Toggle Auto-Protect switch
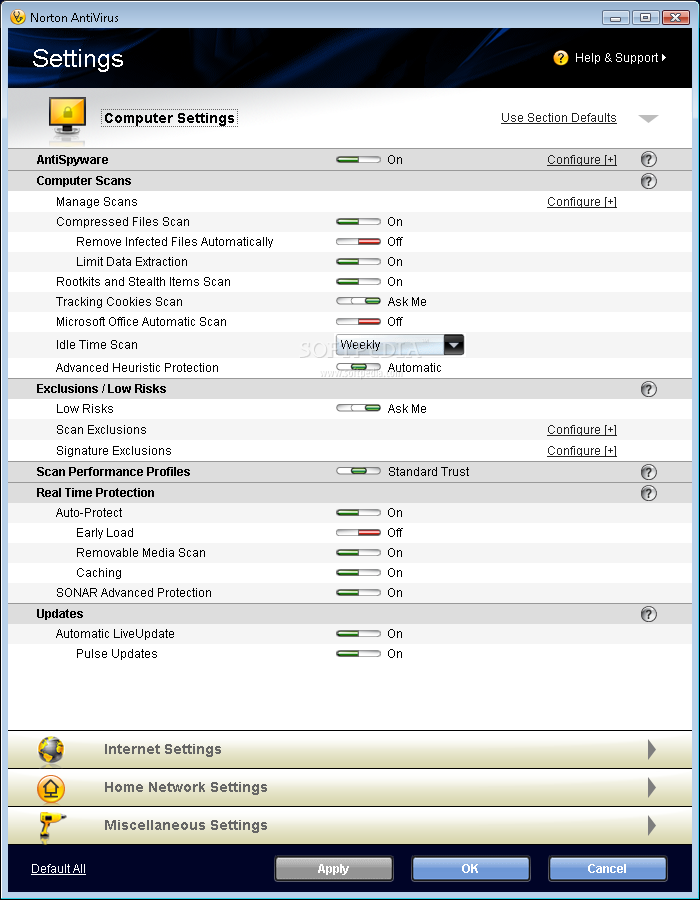 (x=358, y=513)
